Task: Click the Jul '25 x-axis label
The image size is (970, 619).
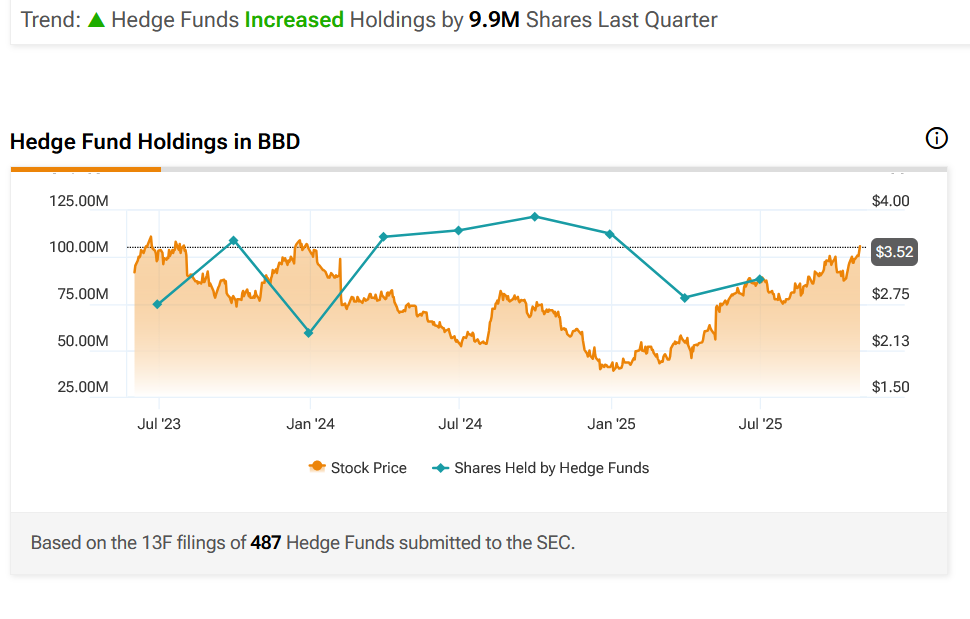Action: tap(760, 424)
